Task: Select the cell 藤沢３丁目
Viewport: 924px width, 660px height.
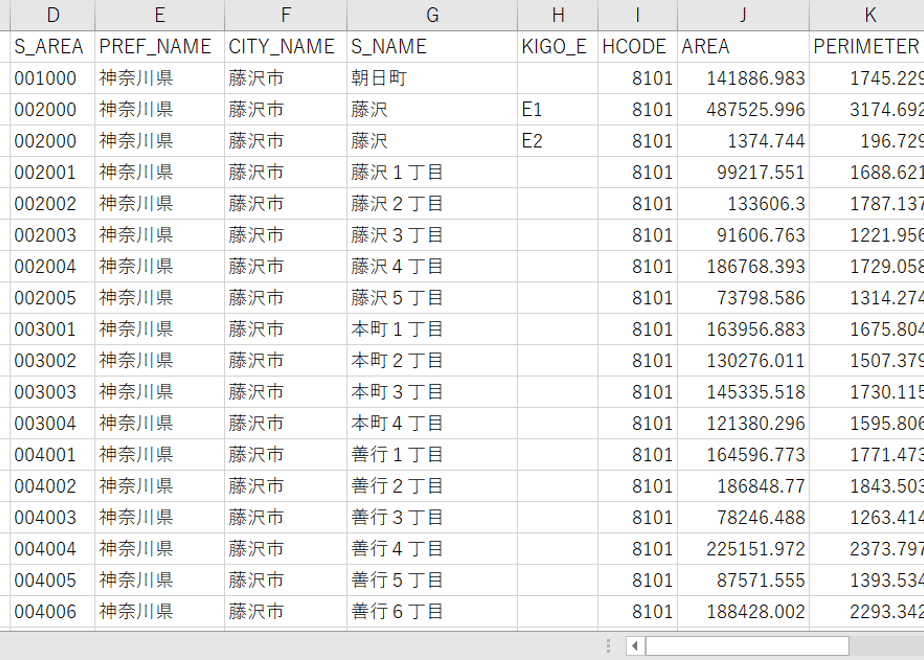Action: 432,235
